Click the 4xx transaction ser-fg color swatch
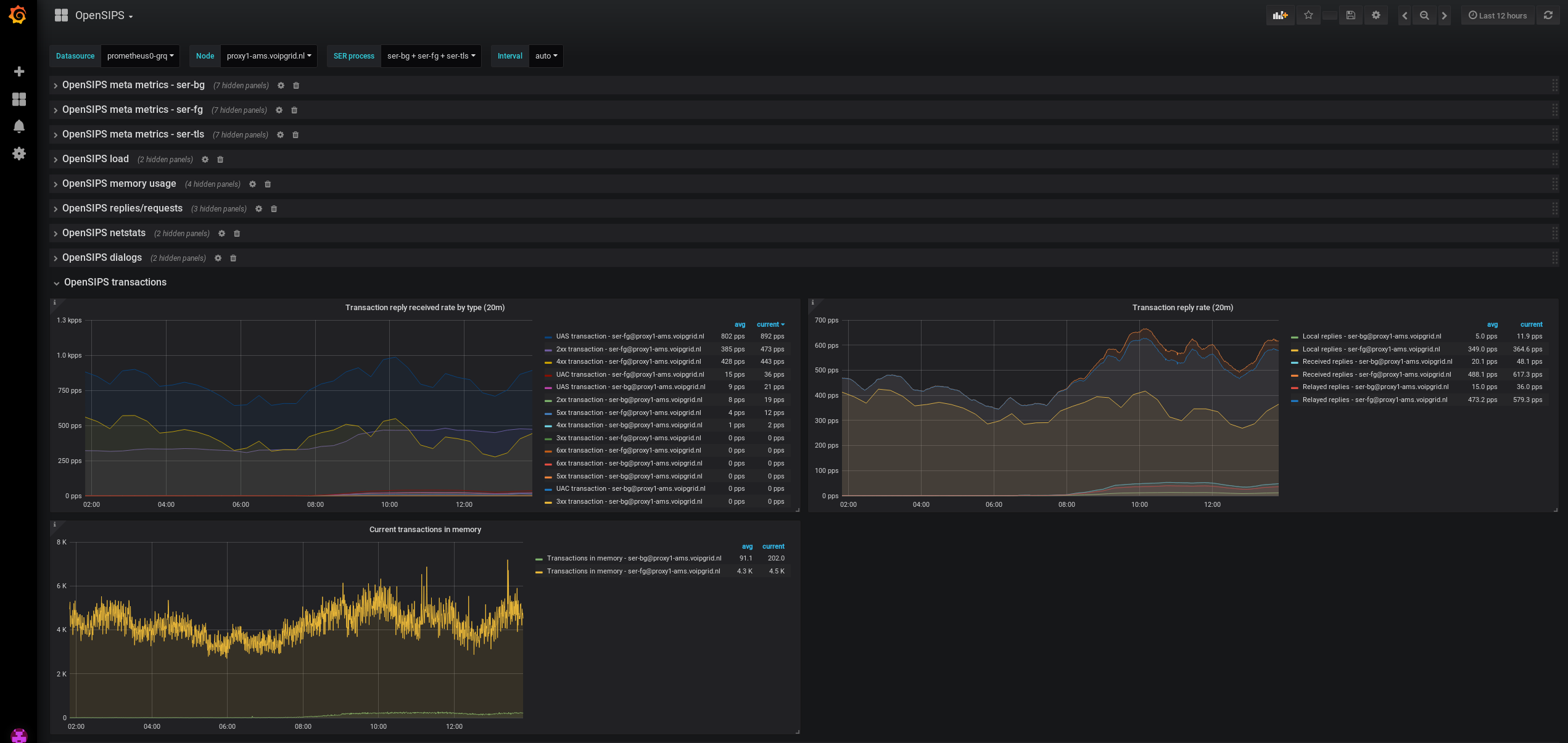Screen dimensions: 1568x743 (548, 363)
